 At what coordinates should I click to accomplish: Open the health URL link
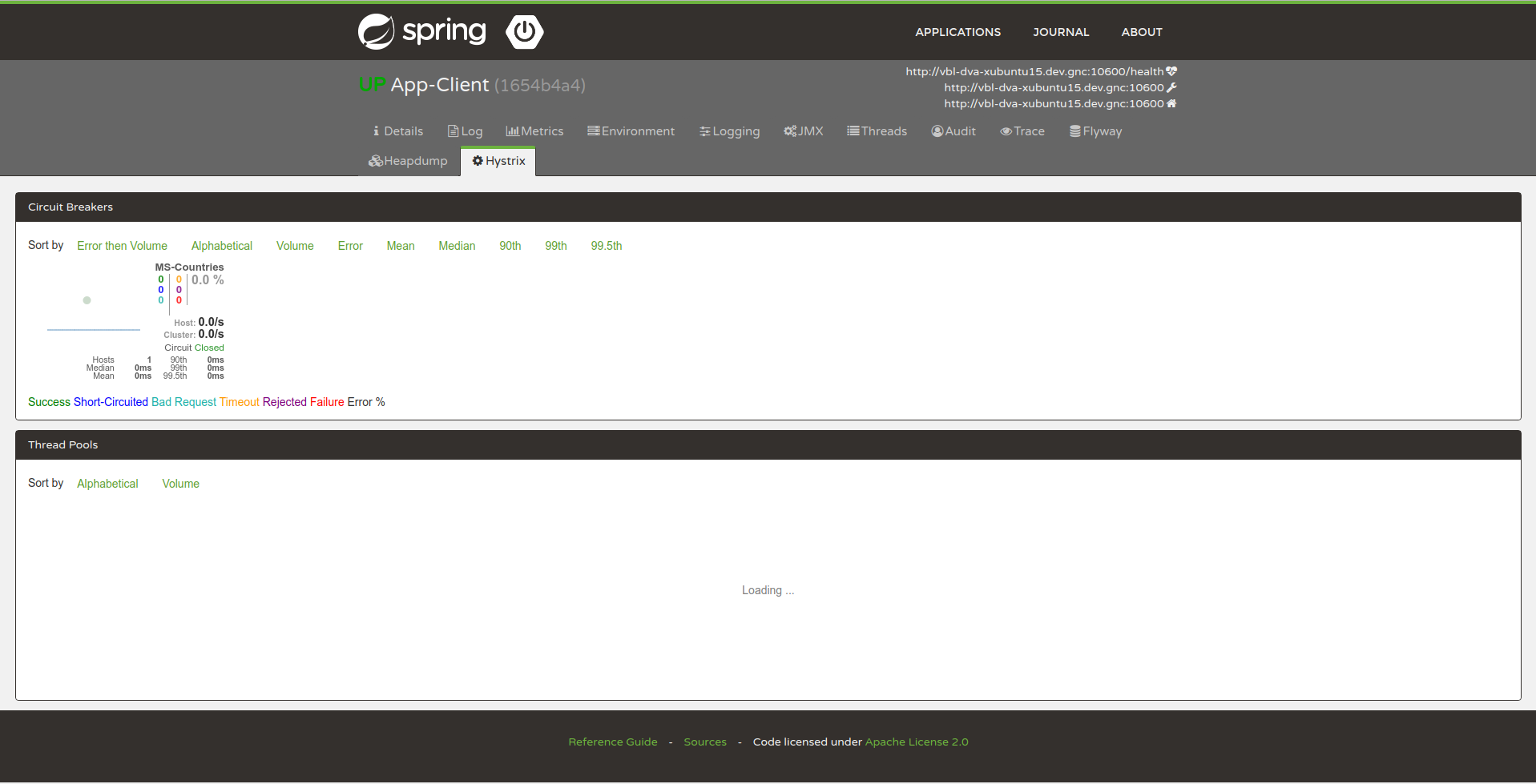[1034, 71]
